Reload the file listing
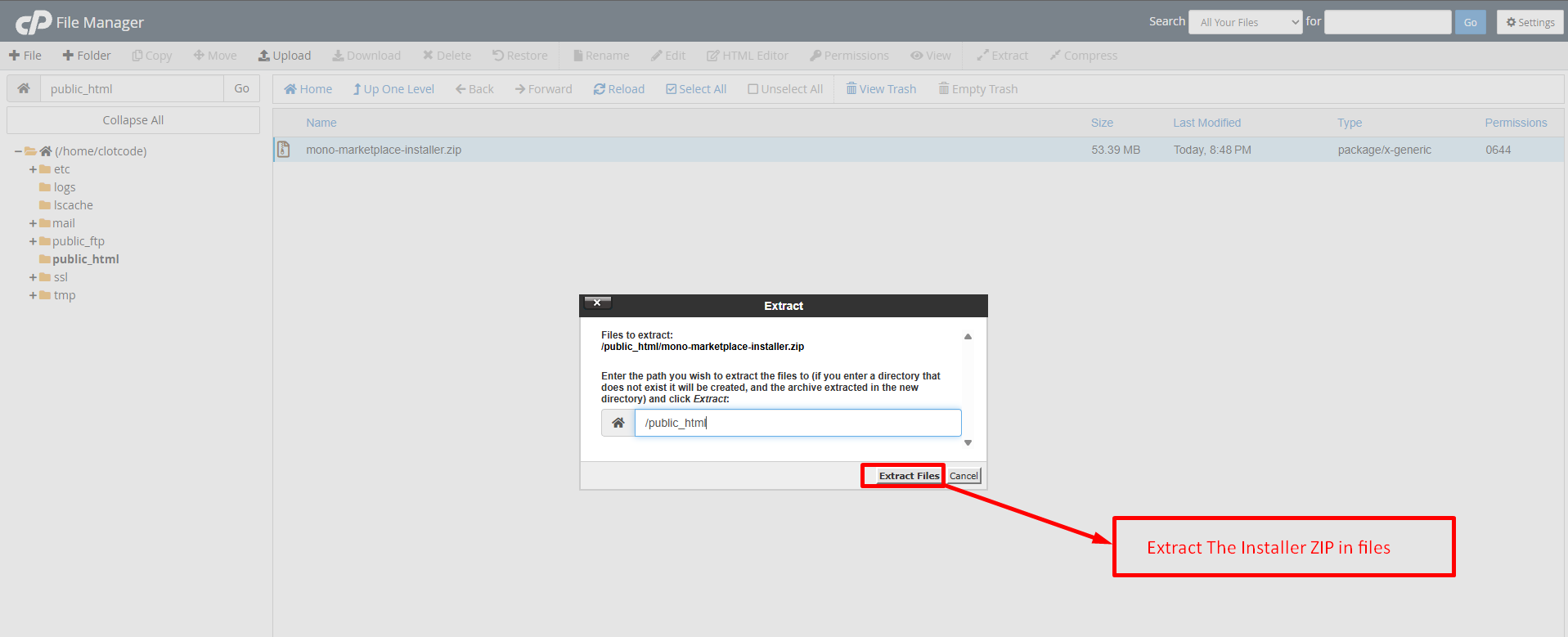This screenshot has height=637, width=1568. [619, 89]
